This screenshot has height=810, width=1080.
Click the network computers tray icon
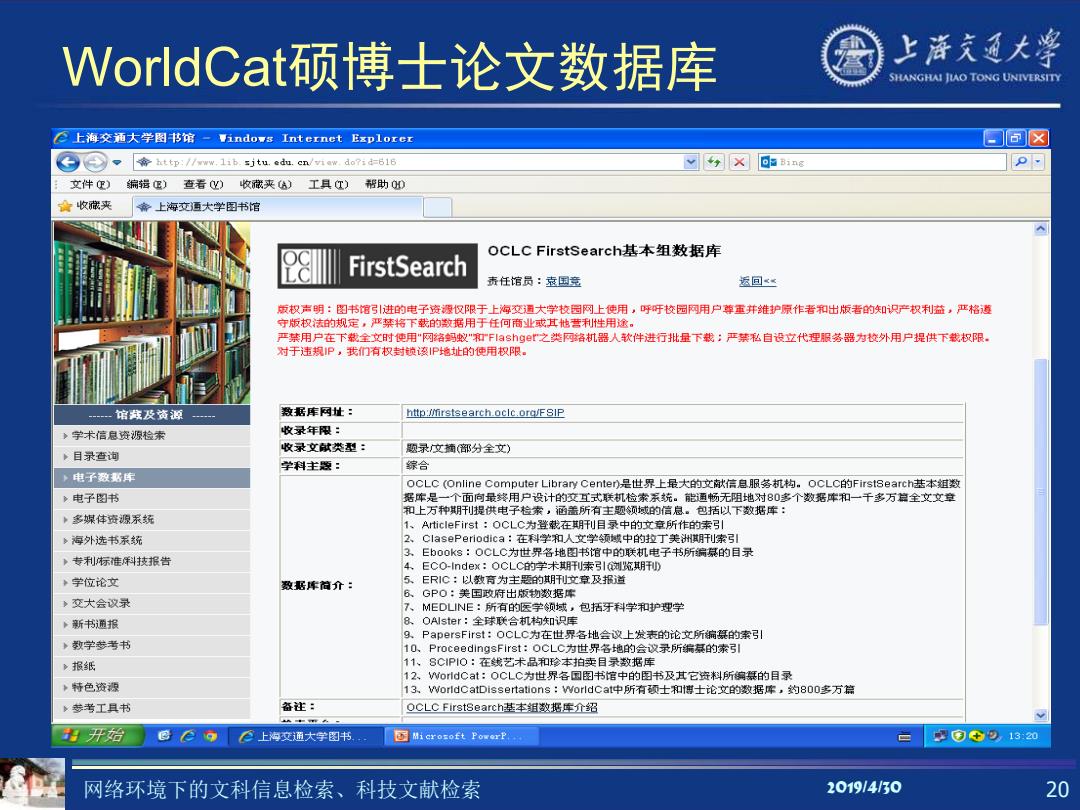click(x=940, y=736)
